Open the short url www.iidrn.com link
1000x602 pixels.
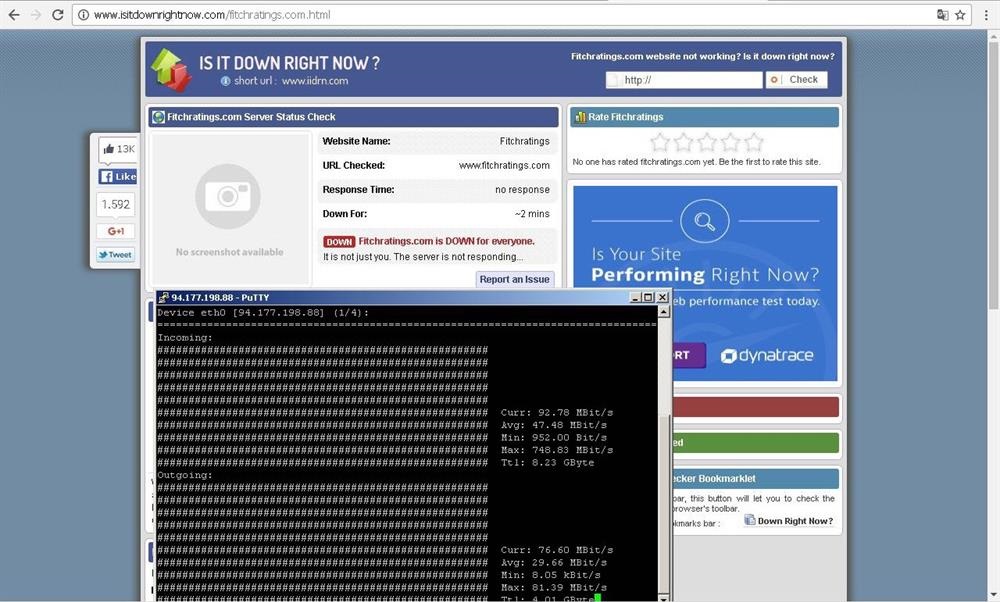[315, 81]
